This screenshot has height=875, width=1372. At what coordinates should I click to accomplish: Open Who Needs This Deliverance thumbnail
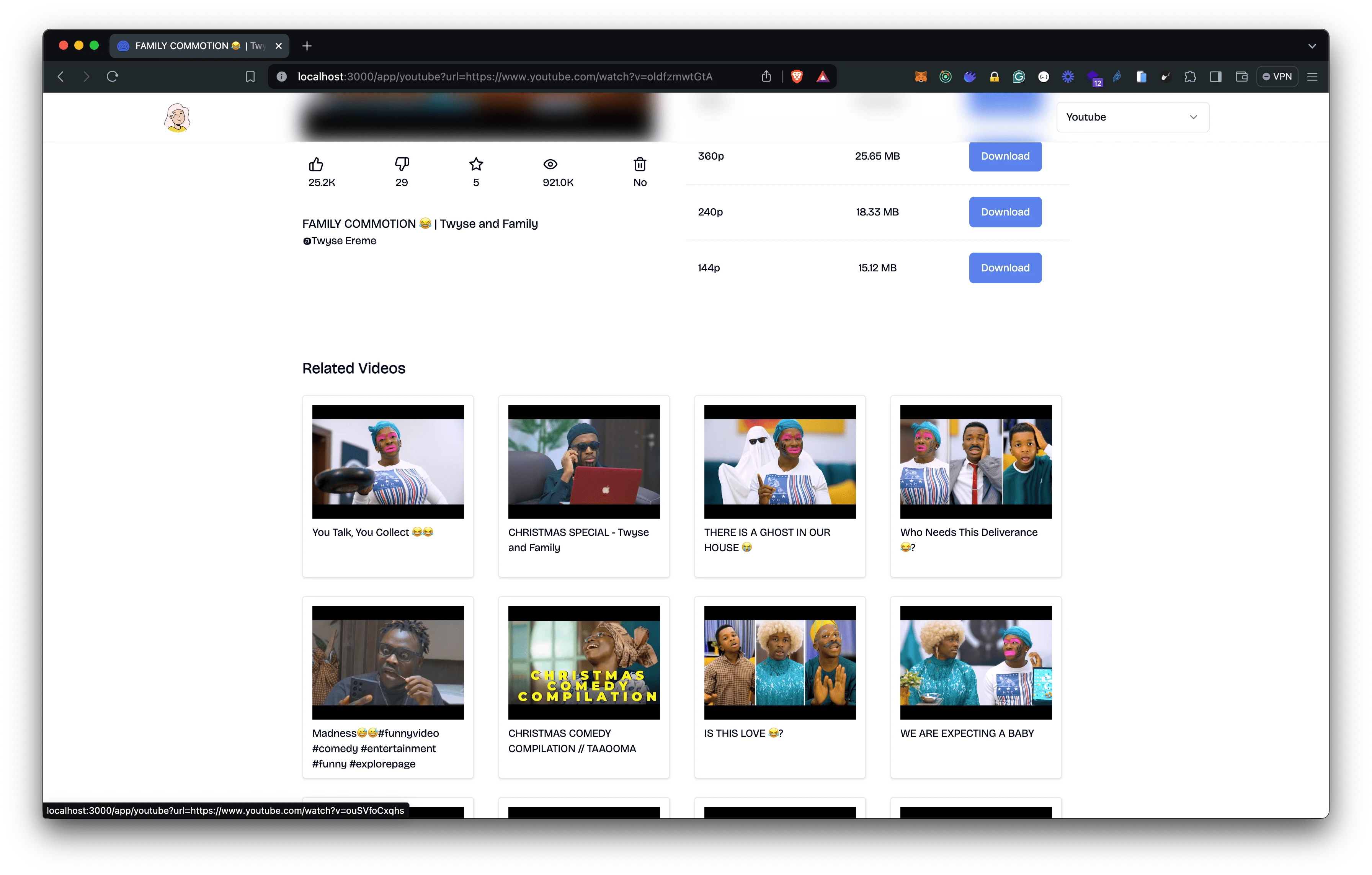pos(975,462)
